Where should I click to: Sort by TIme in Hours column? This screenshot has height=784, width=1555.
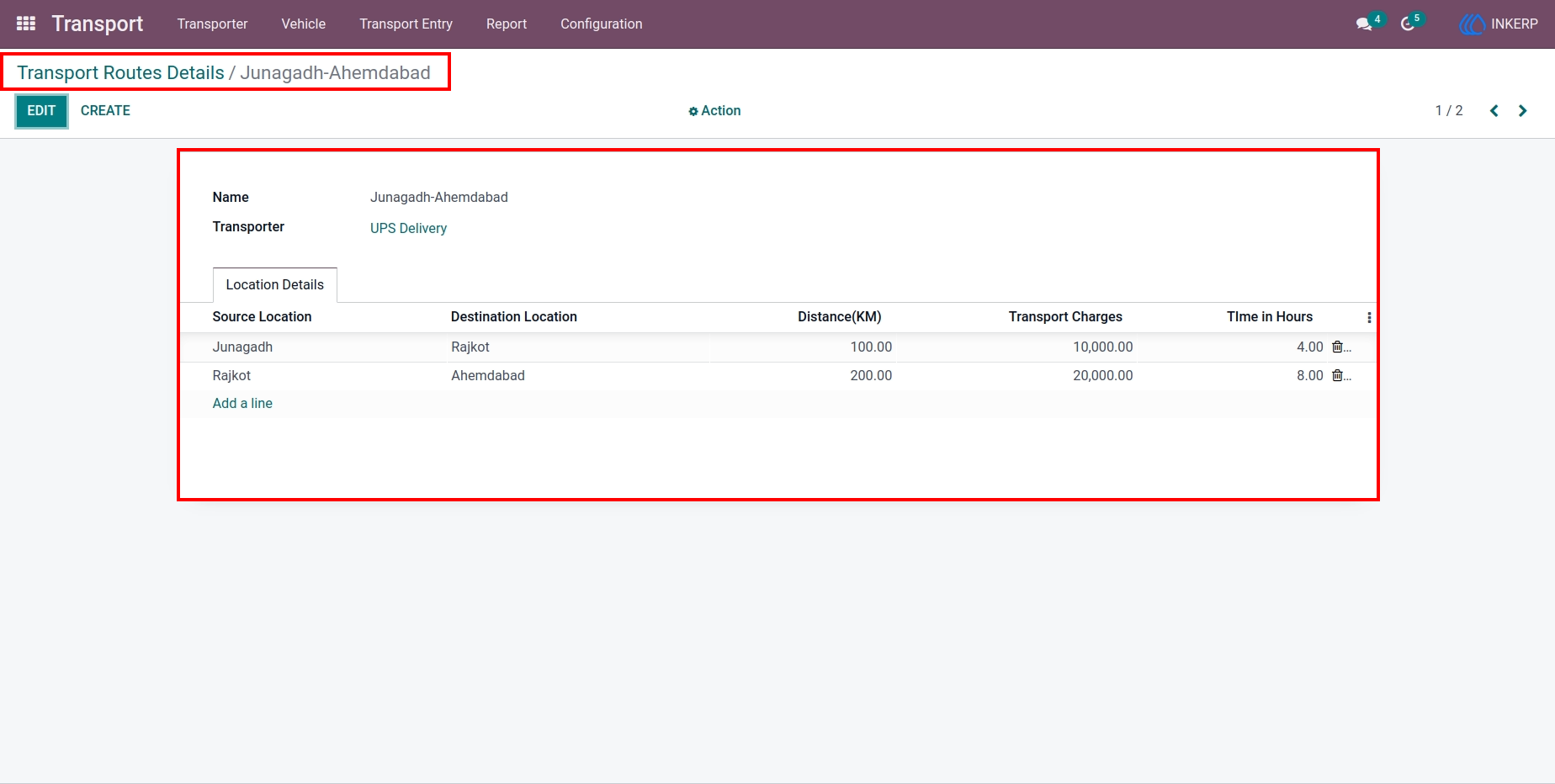pyautogui.click(x=1270, y=317)
